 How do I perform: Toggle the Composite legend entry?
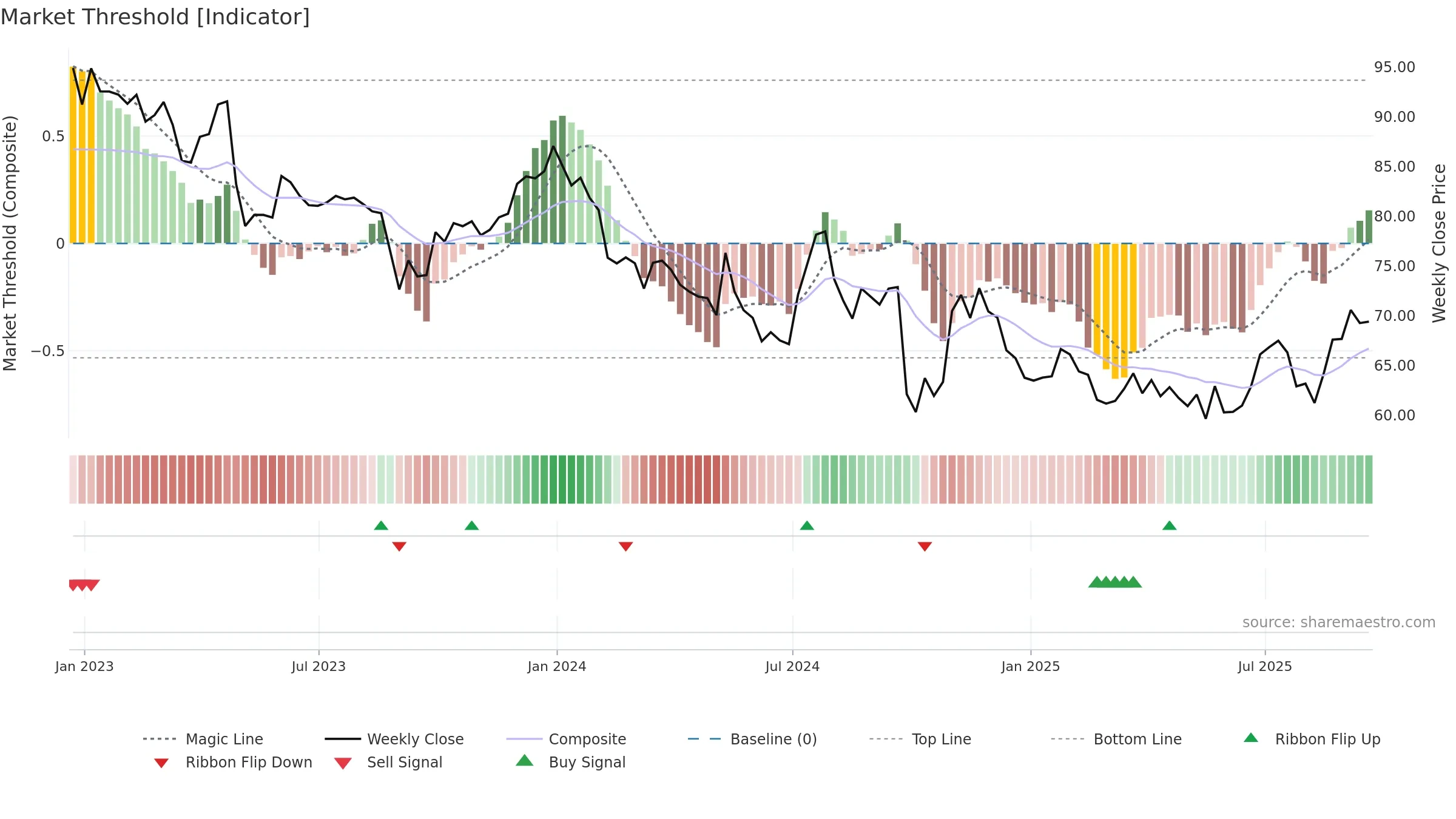(566, 739)
